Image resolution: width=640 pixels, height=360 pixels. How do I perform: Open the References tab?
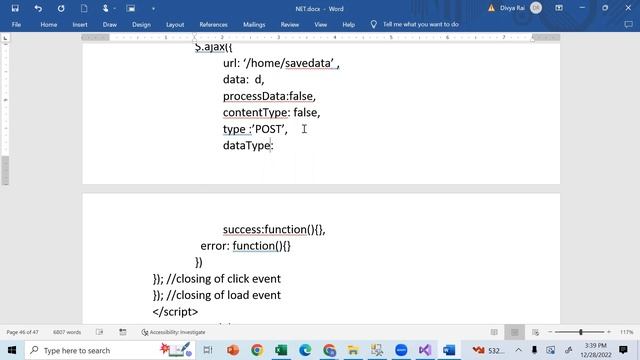(x=213, y=24)
